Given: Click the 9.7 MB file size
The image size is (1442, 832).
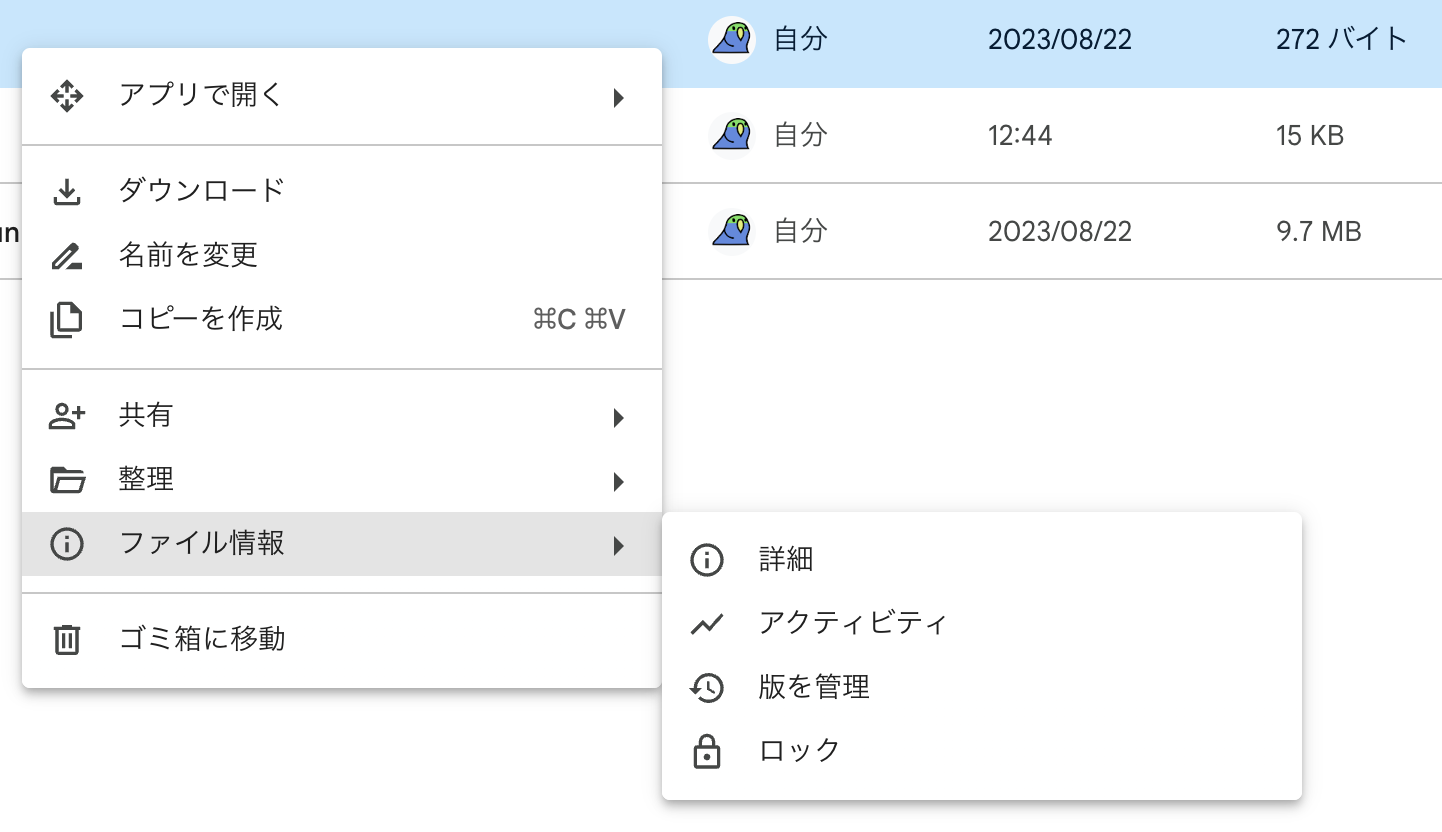Looking at the screenshot, I should [x=1319, y=232].
